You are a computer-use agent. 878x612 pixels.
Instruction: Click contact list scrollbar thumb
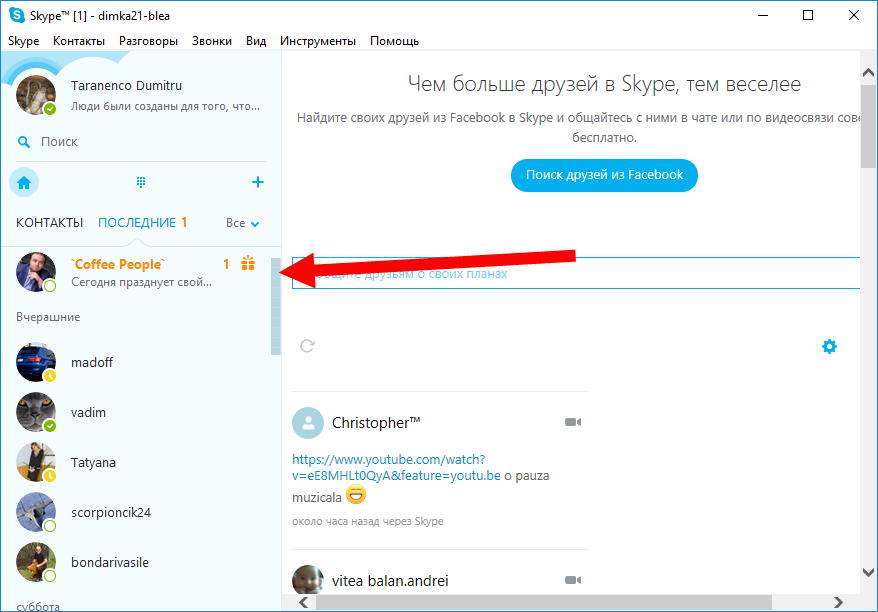point(275,306)
